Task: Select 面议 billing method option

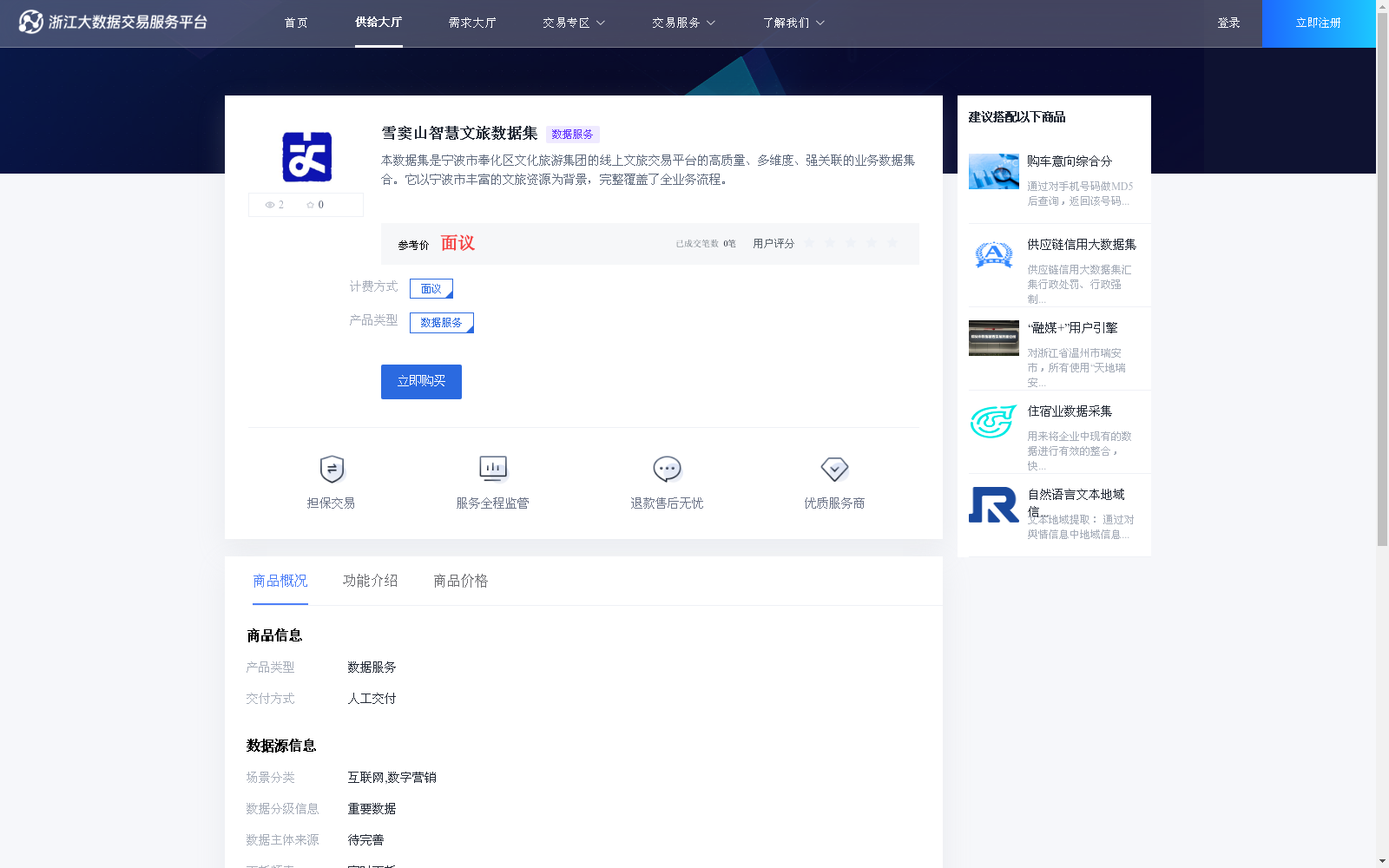Action: 431,288
